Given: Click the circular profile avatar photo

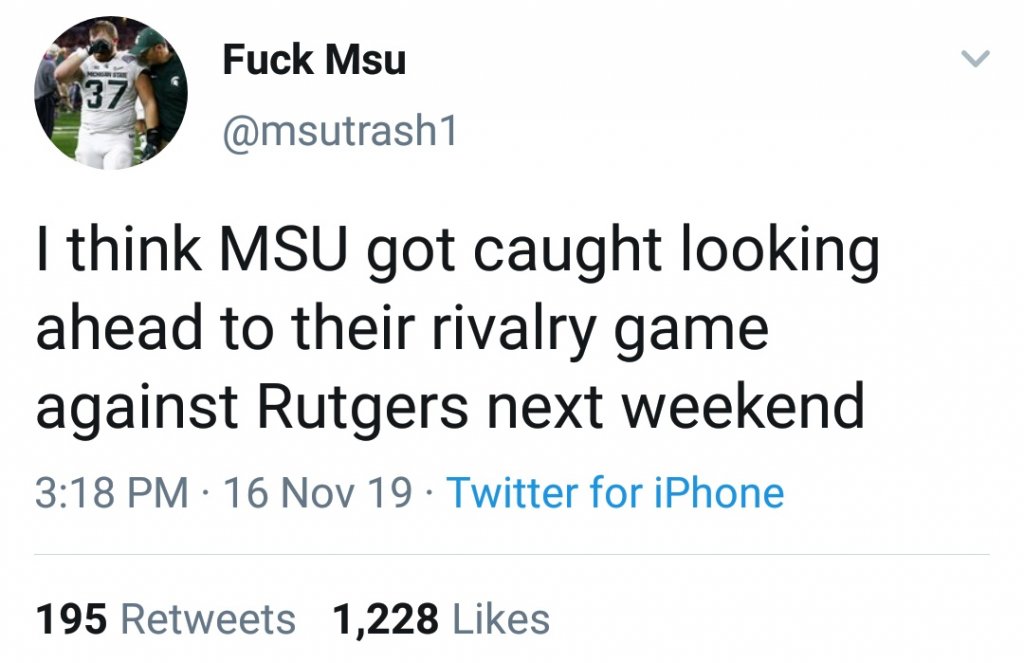Looking at the screenshot, I should (x=111, y=93).
